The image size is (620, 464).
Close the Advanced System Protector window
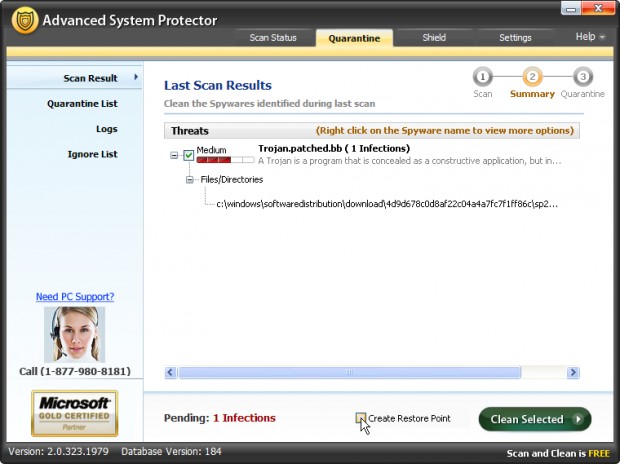pos(598,8)
